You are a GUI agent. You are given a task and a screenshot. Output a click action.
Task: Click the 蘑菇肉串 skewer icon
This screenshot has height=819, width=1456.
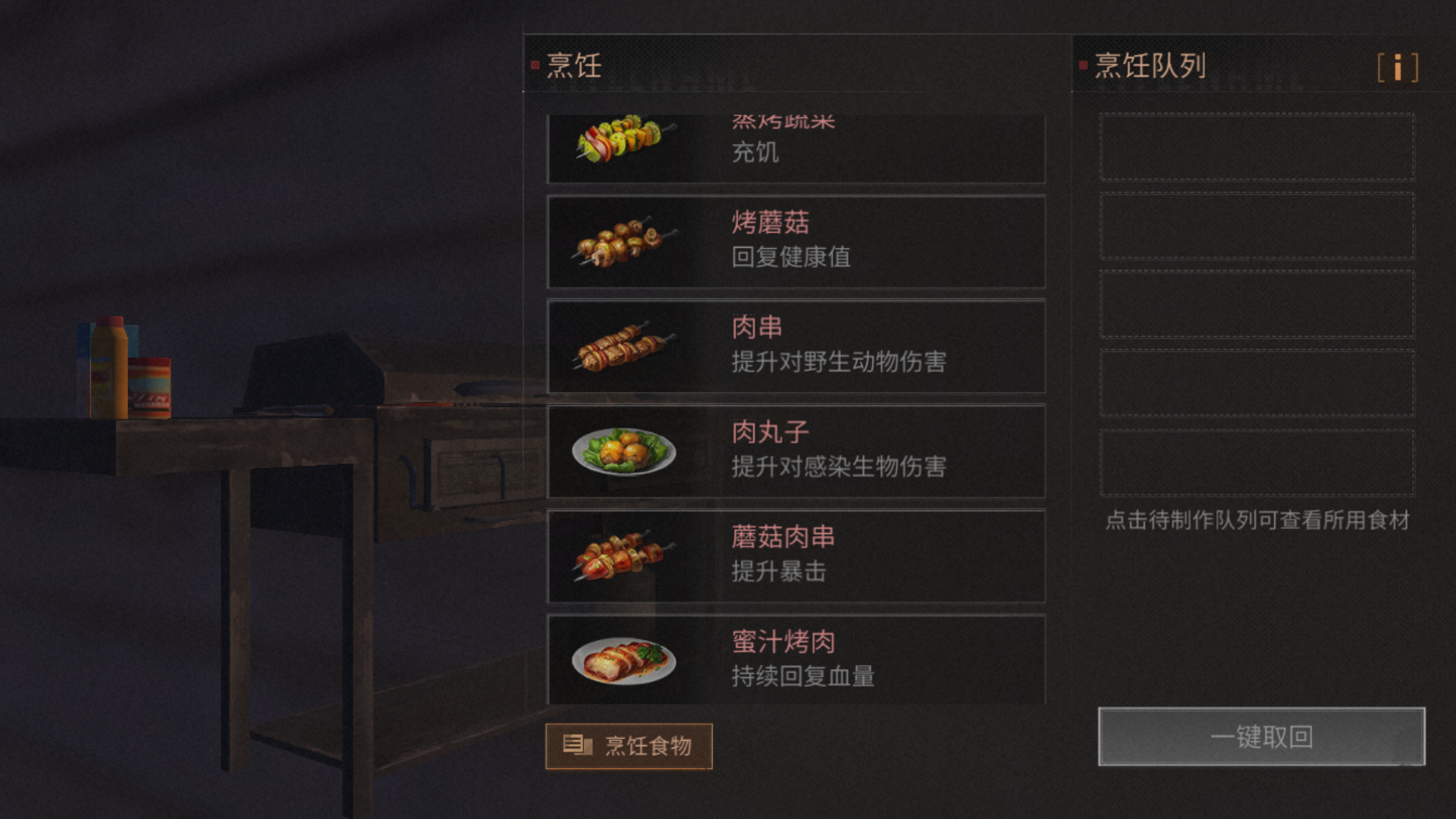[623, 556]
